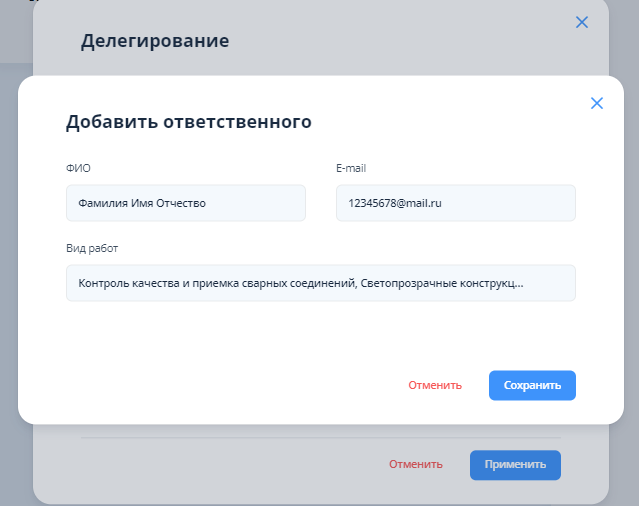Click empty dialog space left of Отменить and Сохранить
Screen dimensions: 639x506
[220, 385]
